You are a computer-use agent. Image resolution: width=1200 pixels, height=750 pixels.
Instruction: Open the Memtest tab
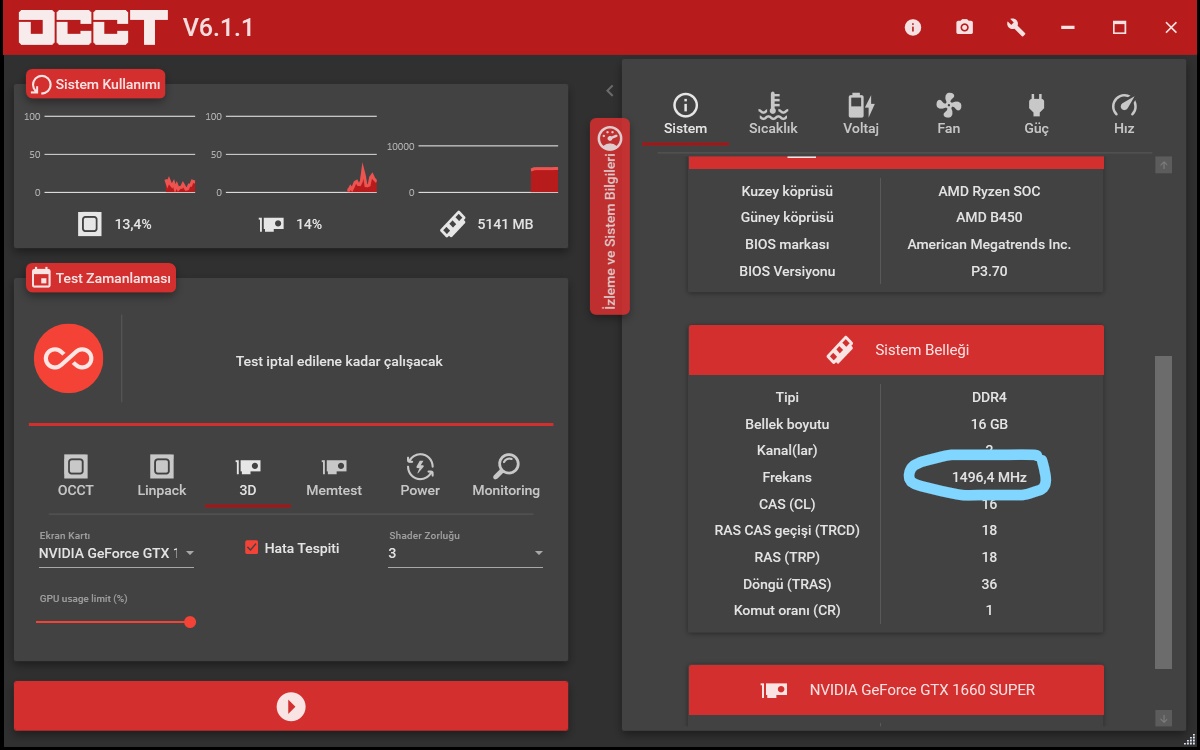[x=334, y=476]
